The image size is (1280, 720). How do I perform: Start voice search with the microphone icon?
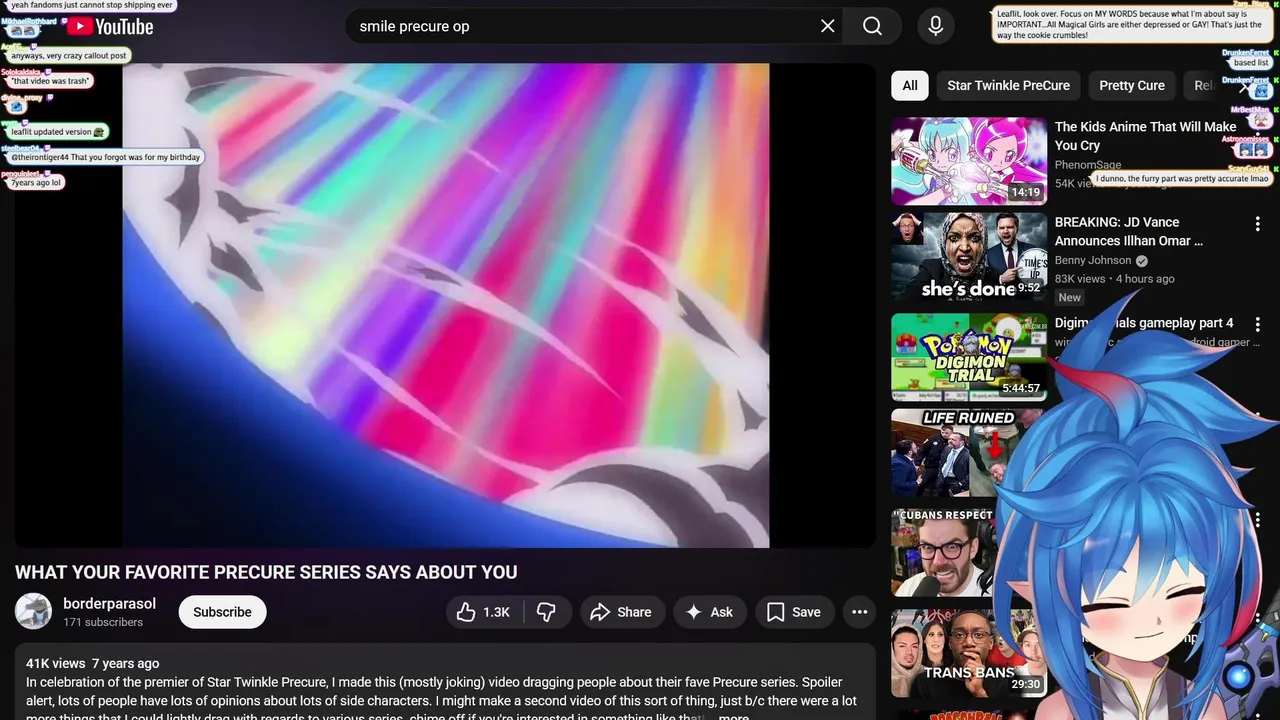(935, 26)
